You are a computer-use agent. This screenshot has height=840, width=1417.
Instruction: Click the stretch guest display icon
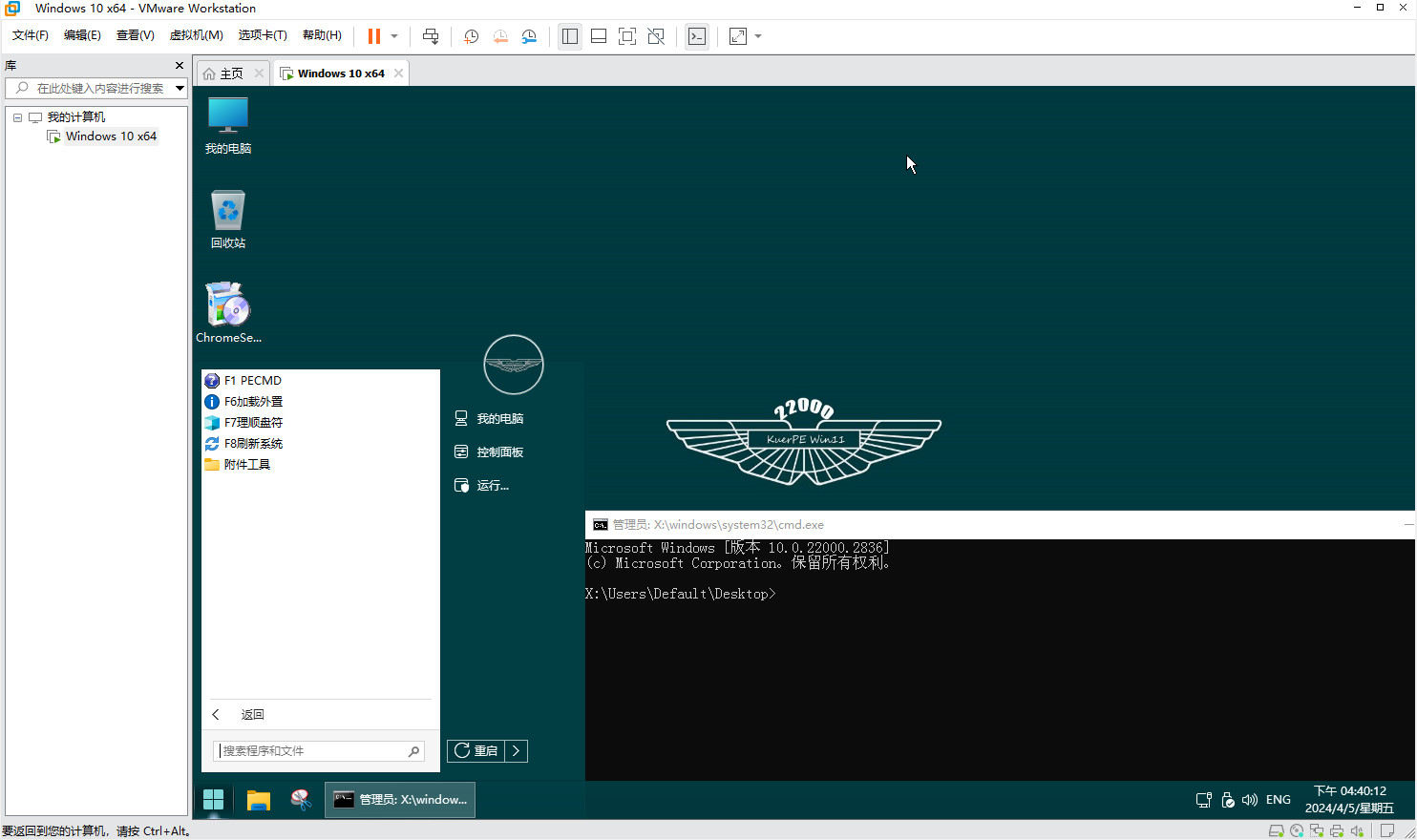click(x=738, y=36)
